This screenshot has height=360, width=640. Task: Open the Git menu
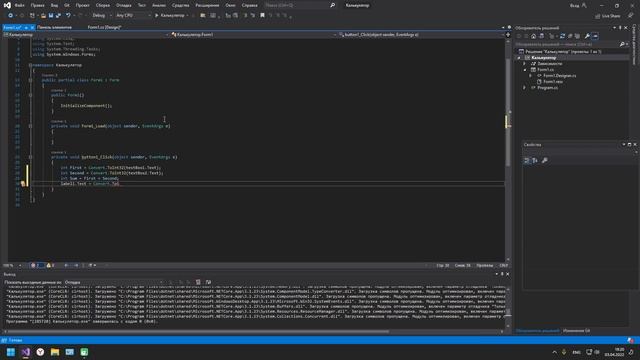(67, 5)
